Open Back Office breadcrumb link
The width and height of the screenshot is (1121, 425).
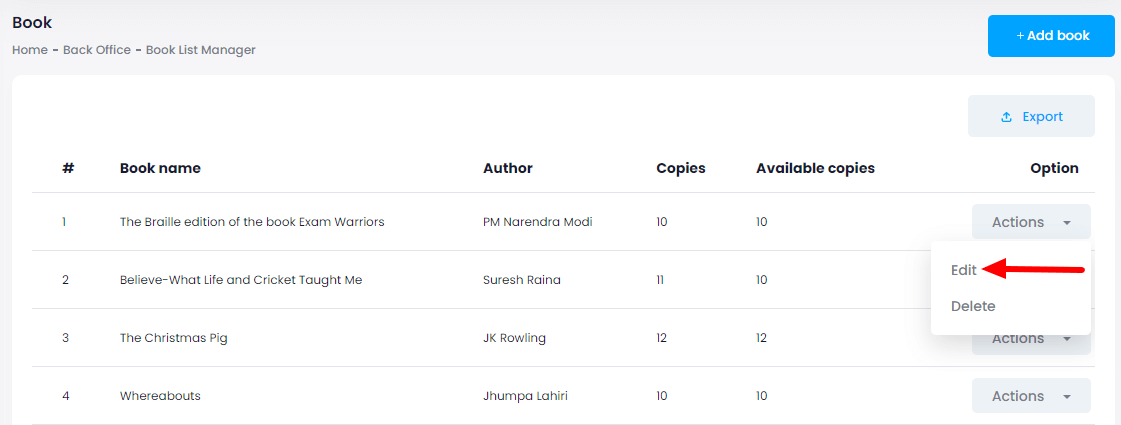(x=97, y=50)
